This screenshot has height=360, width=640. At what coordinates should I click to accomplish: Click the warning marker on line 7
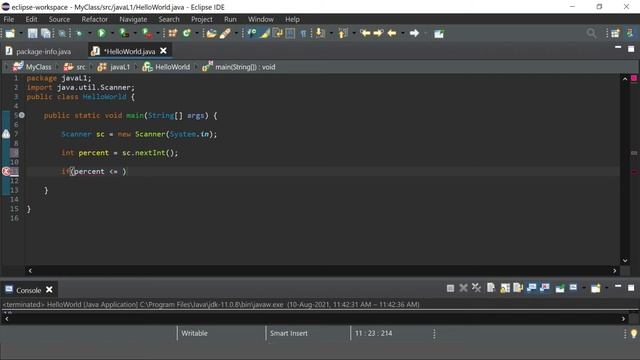(x=6, y=134)
